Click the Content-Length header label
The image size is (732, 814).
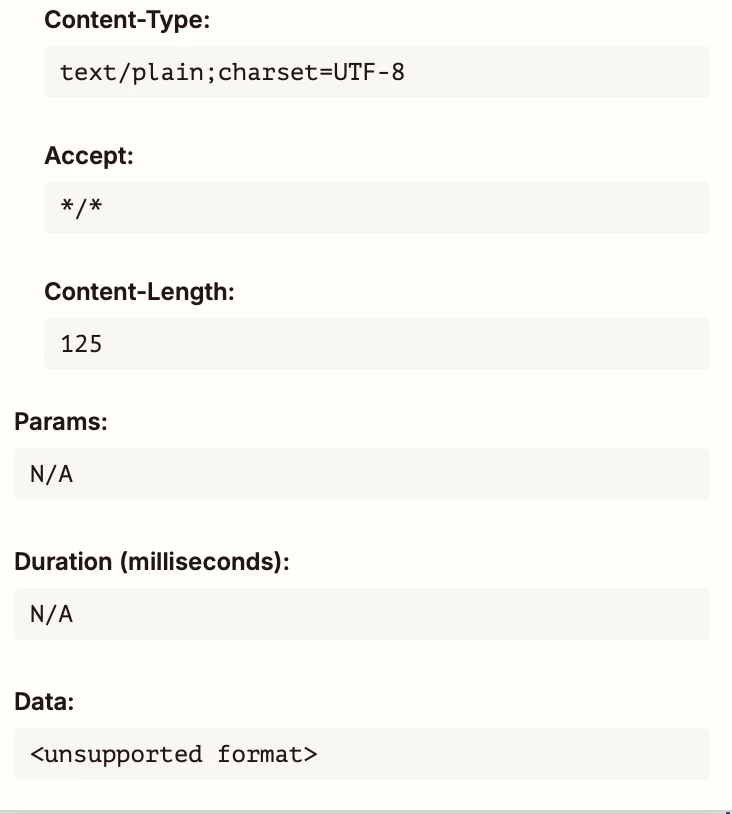coord(139,292)
